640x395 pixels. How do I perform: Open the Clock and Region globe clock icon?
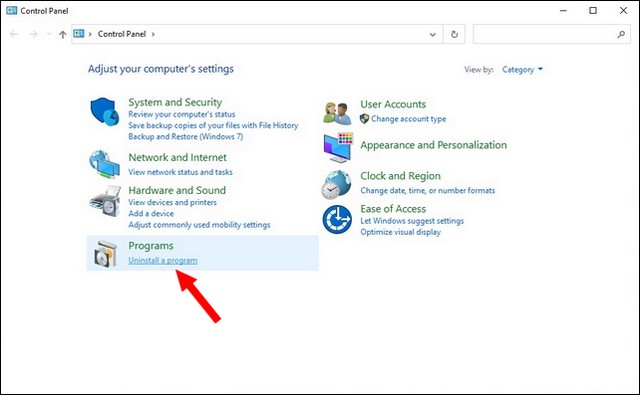[336, 184]
